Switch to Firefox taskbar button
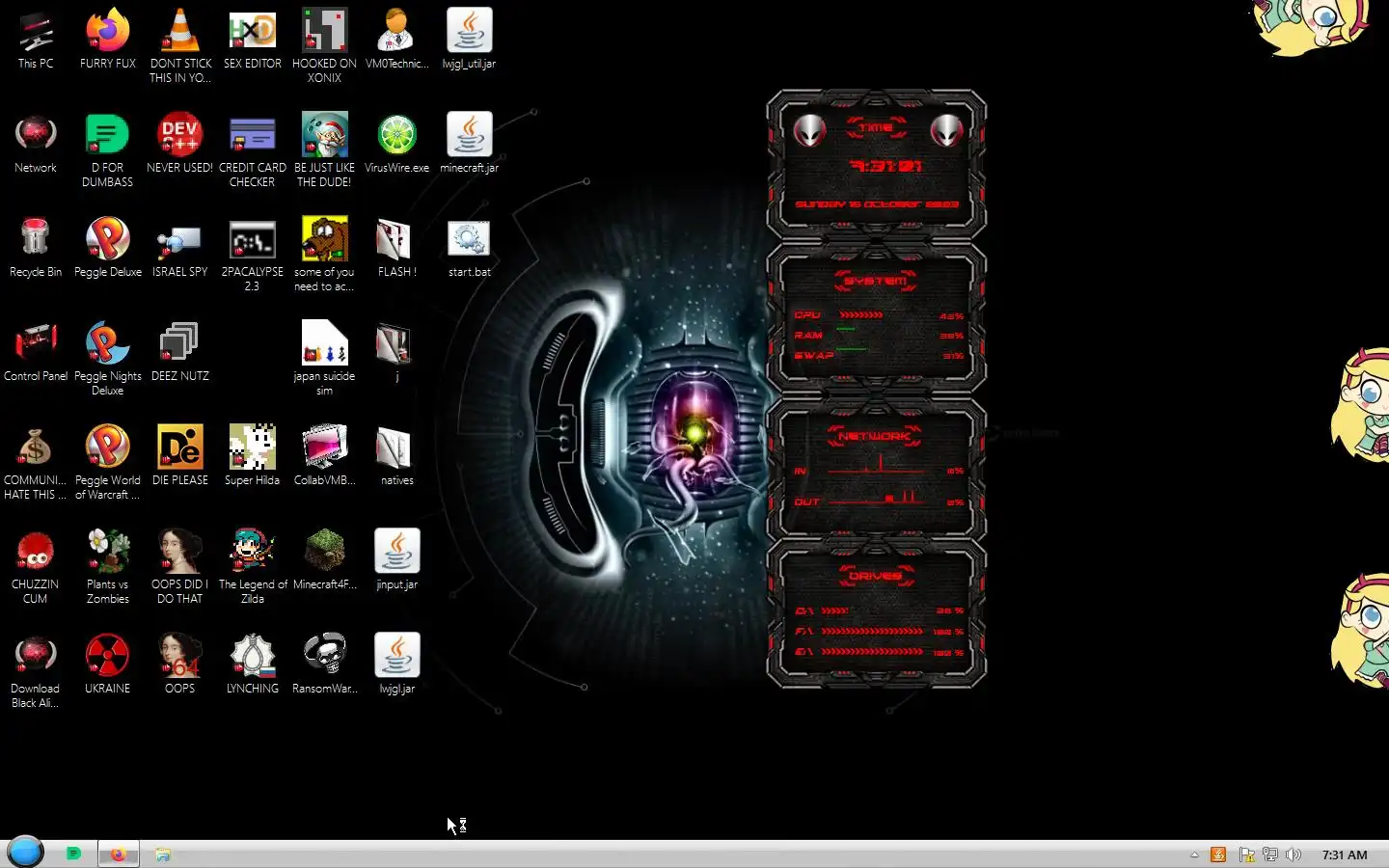The width and height of the screenshot is (1389, 868). pos(119,854)
